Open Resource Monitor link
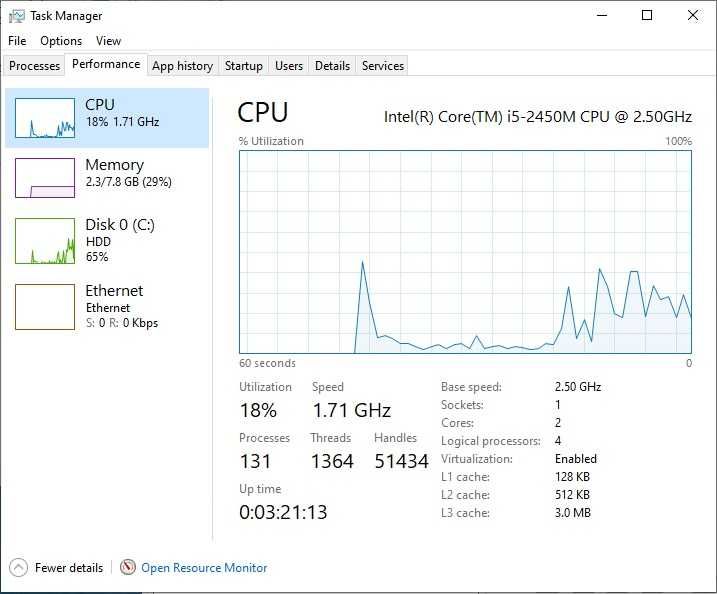The height and width of the screenshot is (594, 717). [204, 568]
